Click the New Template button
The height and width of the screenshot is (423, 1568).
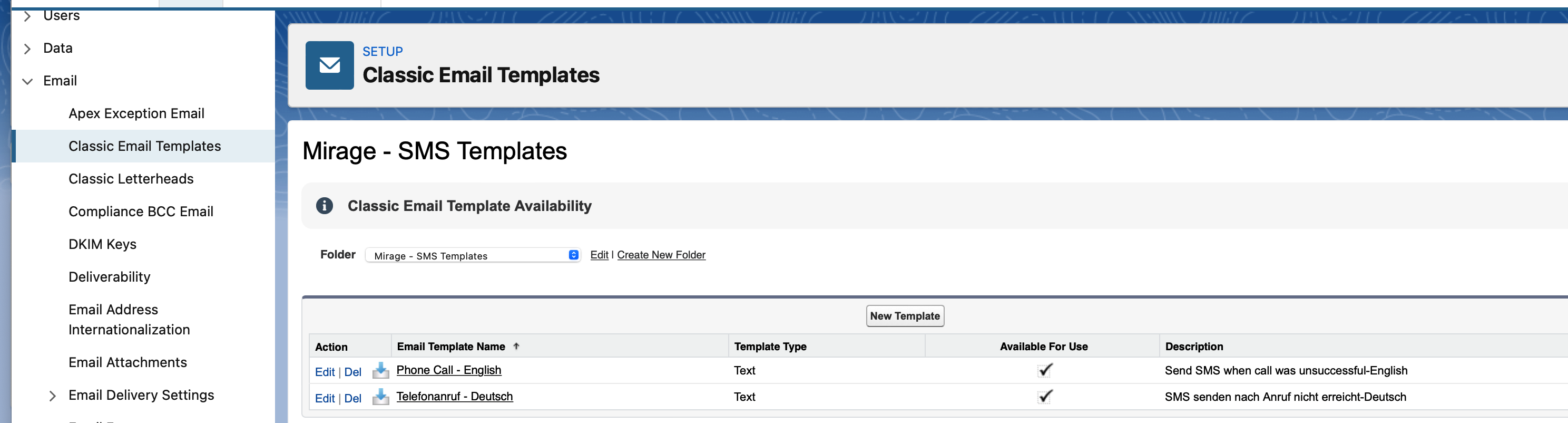[905, 316]
